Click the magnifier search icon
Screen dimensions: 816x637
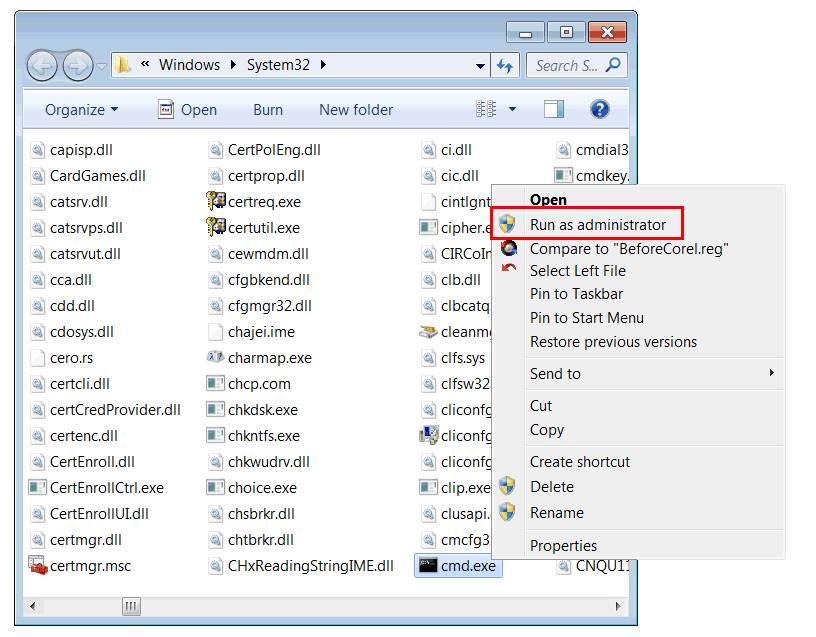614,65
